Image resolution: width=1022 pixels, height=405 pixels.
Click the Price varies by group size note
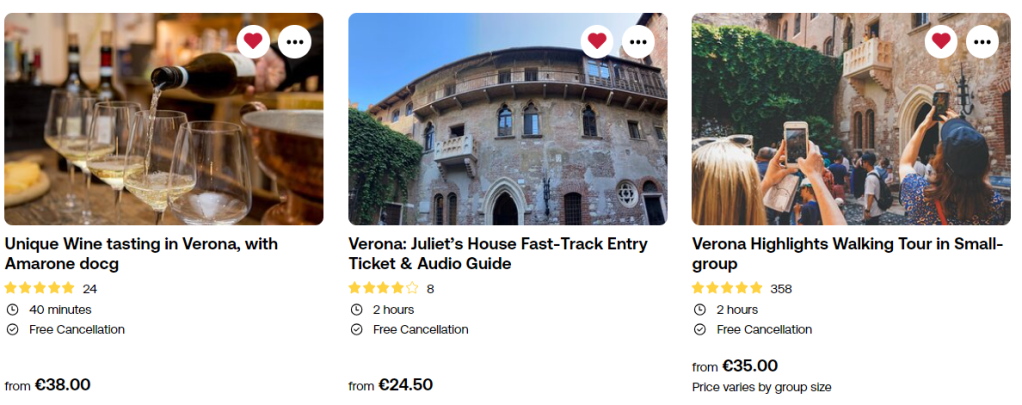click(761, 387)
